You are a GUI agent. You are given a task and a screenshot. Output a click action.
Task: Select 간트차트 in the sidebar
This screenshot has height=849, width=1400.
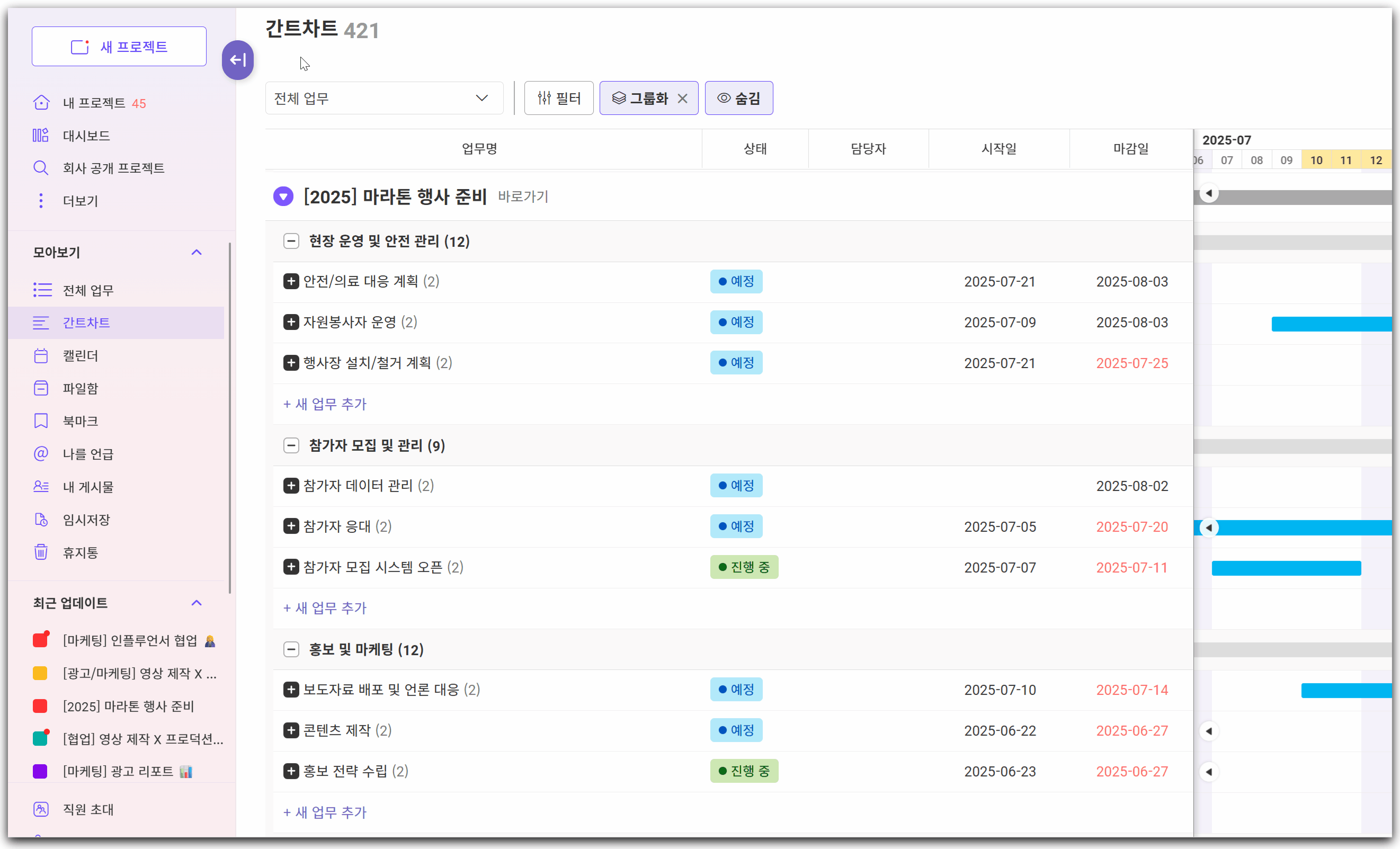coord(86,323)
